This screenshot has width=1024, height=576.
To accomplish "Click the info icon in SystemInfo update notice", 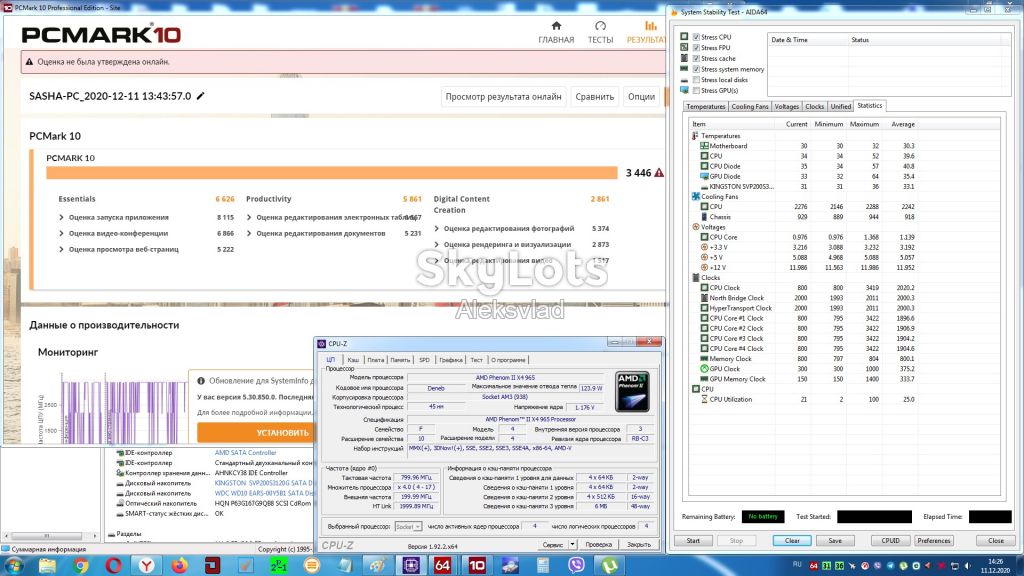I will 201,381.
